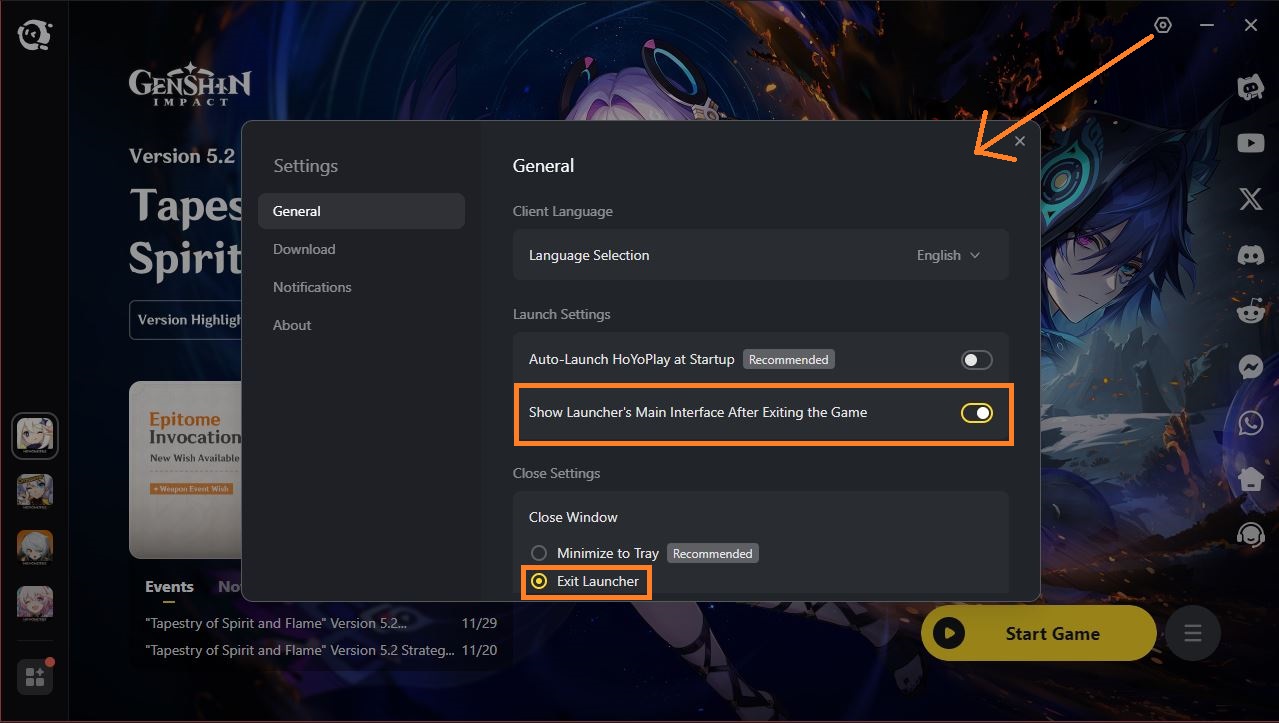Open the Epitome Invocation banner thumbnail

pos(186,469)
